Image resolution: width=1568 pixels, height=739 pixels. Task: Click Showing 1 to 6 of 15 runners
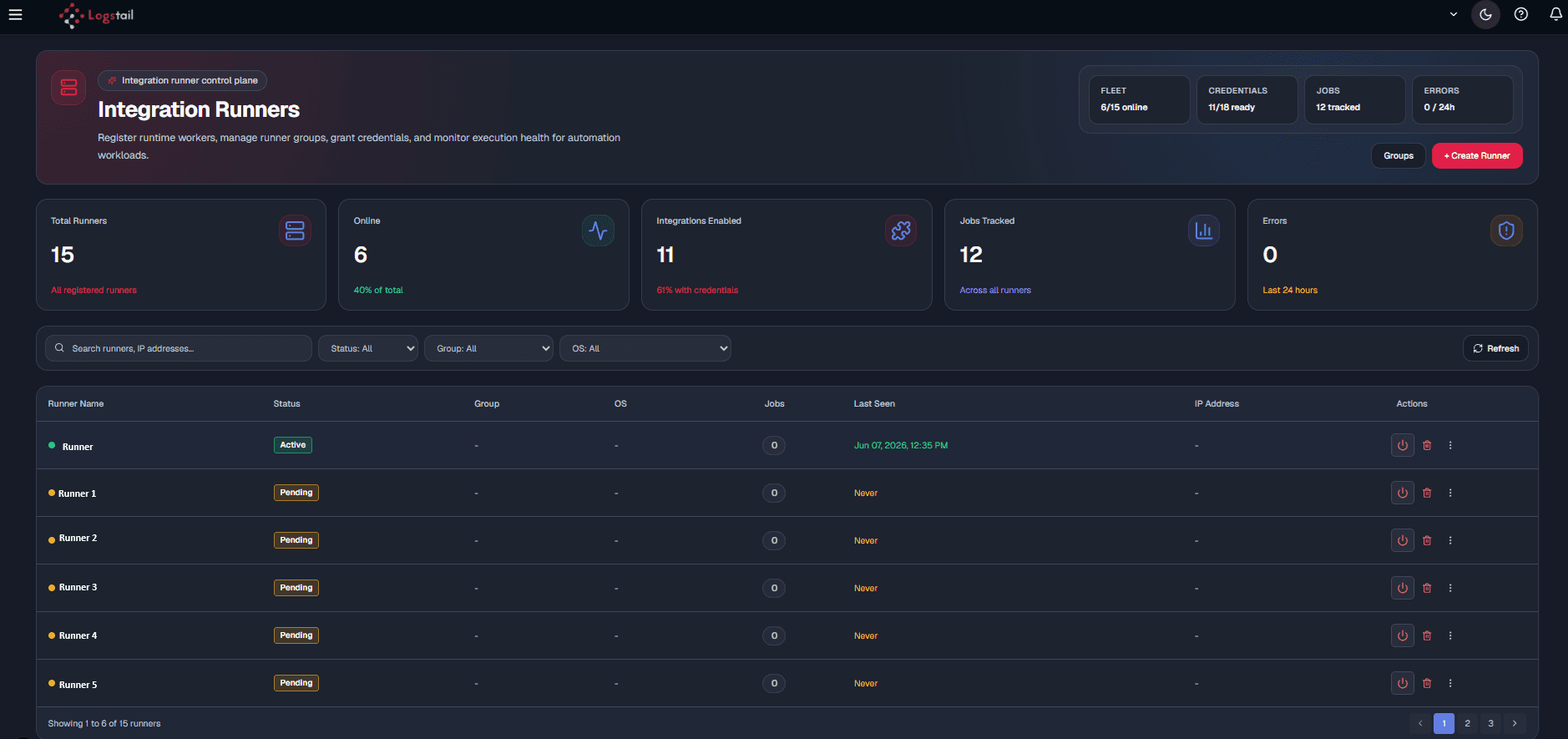pyautogui.click(x=104, y=723)
